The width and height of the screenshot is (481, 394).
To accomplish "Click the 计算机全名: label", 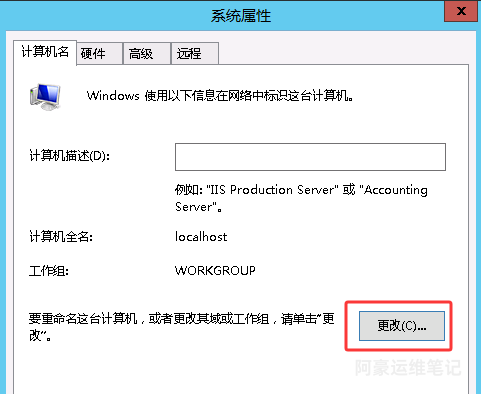I will [61, 237].
